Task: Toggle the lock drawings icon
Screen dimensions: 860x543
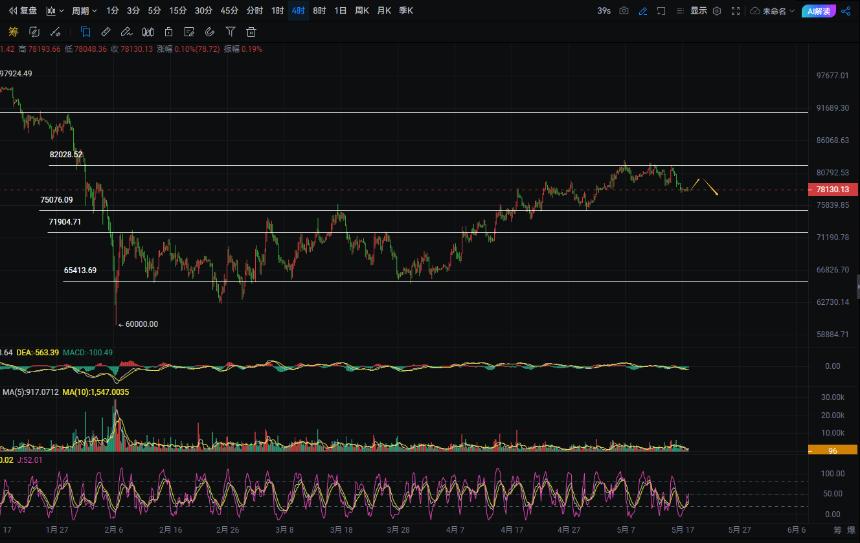Action: [x=168, y=32]
